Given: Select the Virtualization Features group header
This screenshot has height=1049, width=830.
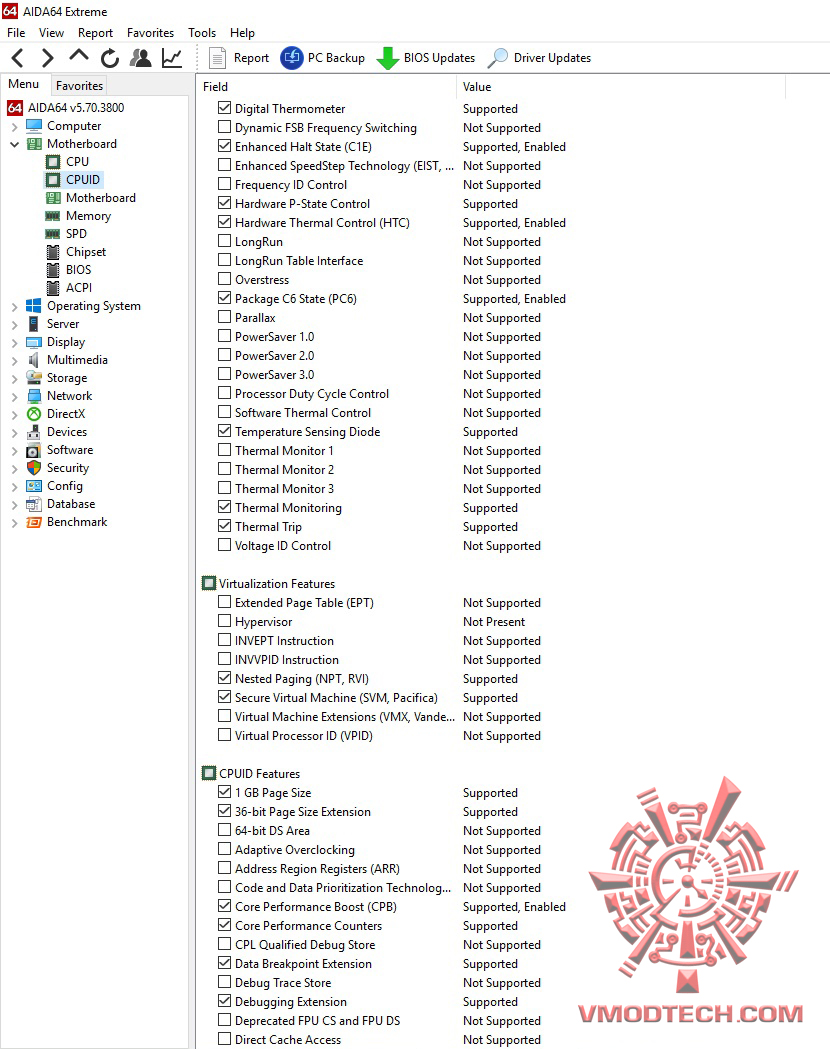Looking at the screenshot, I should [x=277, y=584].
